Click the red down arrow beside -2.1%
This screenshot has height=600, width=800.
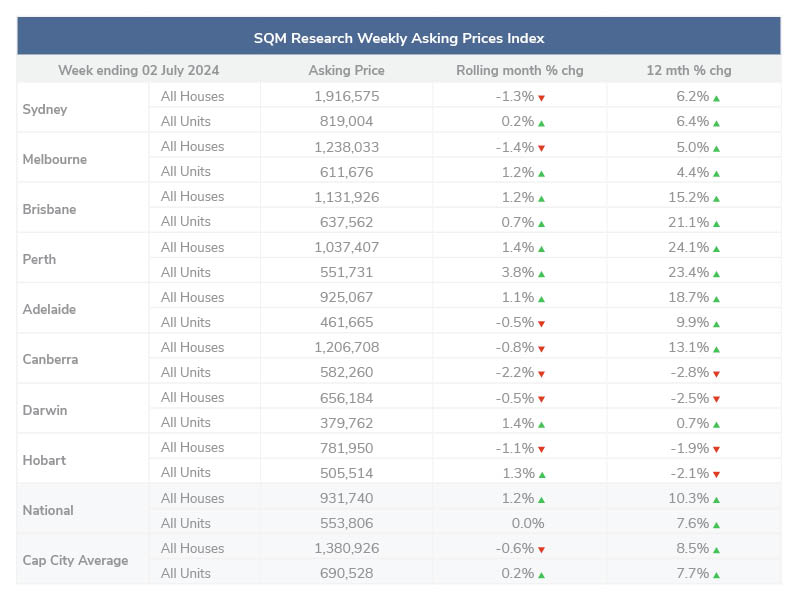[716, 474]
